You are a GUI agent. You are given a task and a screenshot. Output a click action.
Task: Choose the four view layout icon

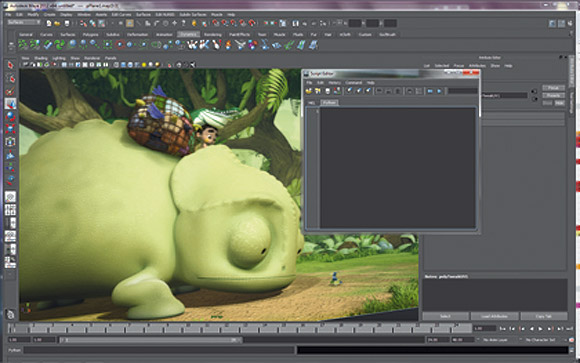[10, 210]
